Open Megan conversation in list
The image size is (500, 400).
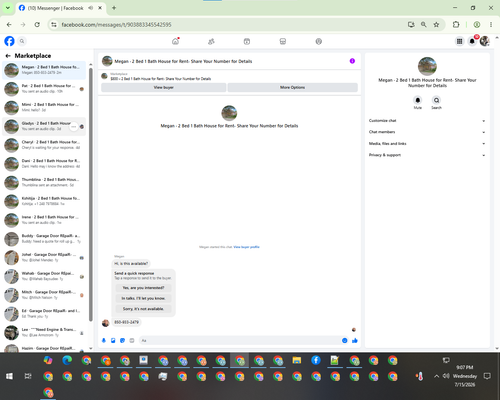click(44, 70)
